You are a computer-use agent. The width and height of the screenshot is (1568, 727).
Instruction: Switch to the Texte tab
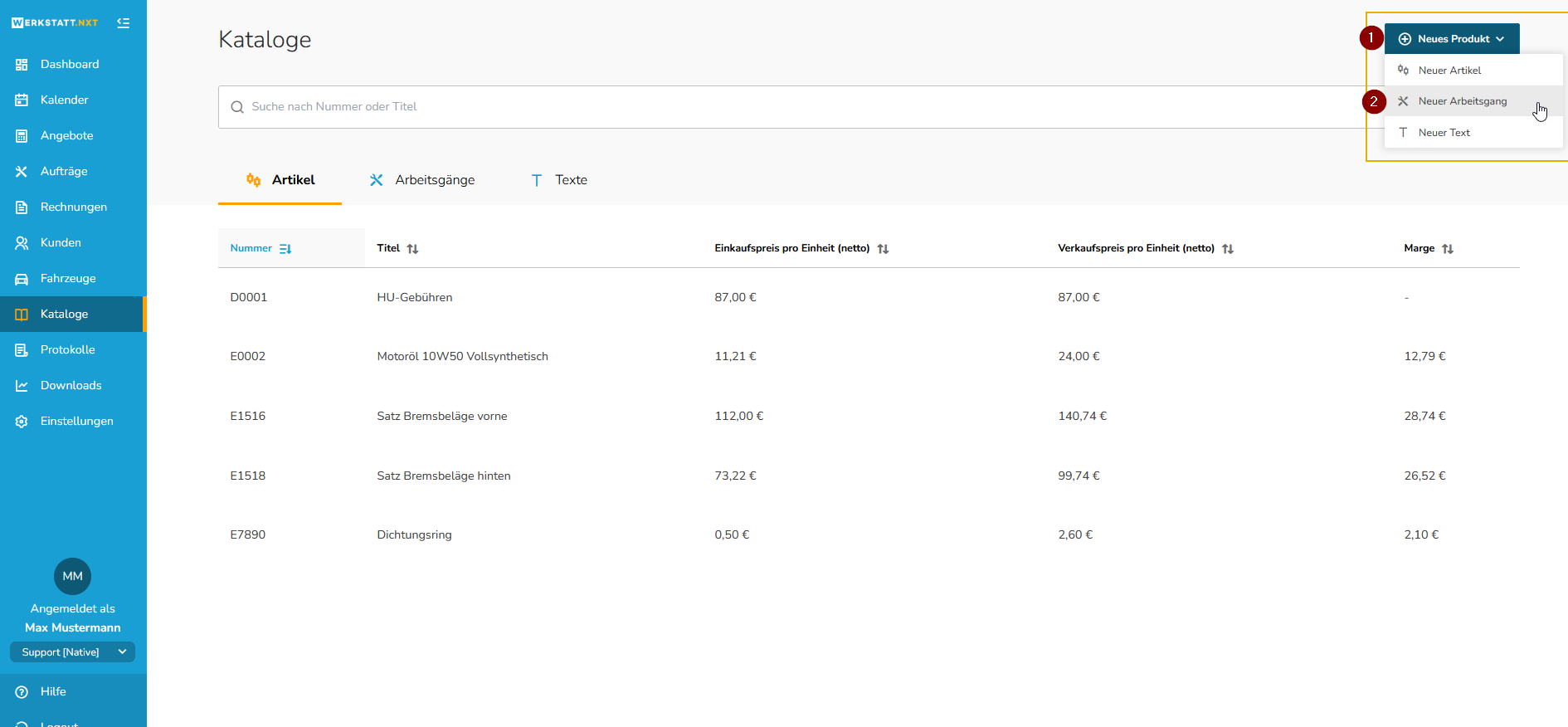(x=559, y=180)
